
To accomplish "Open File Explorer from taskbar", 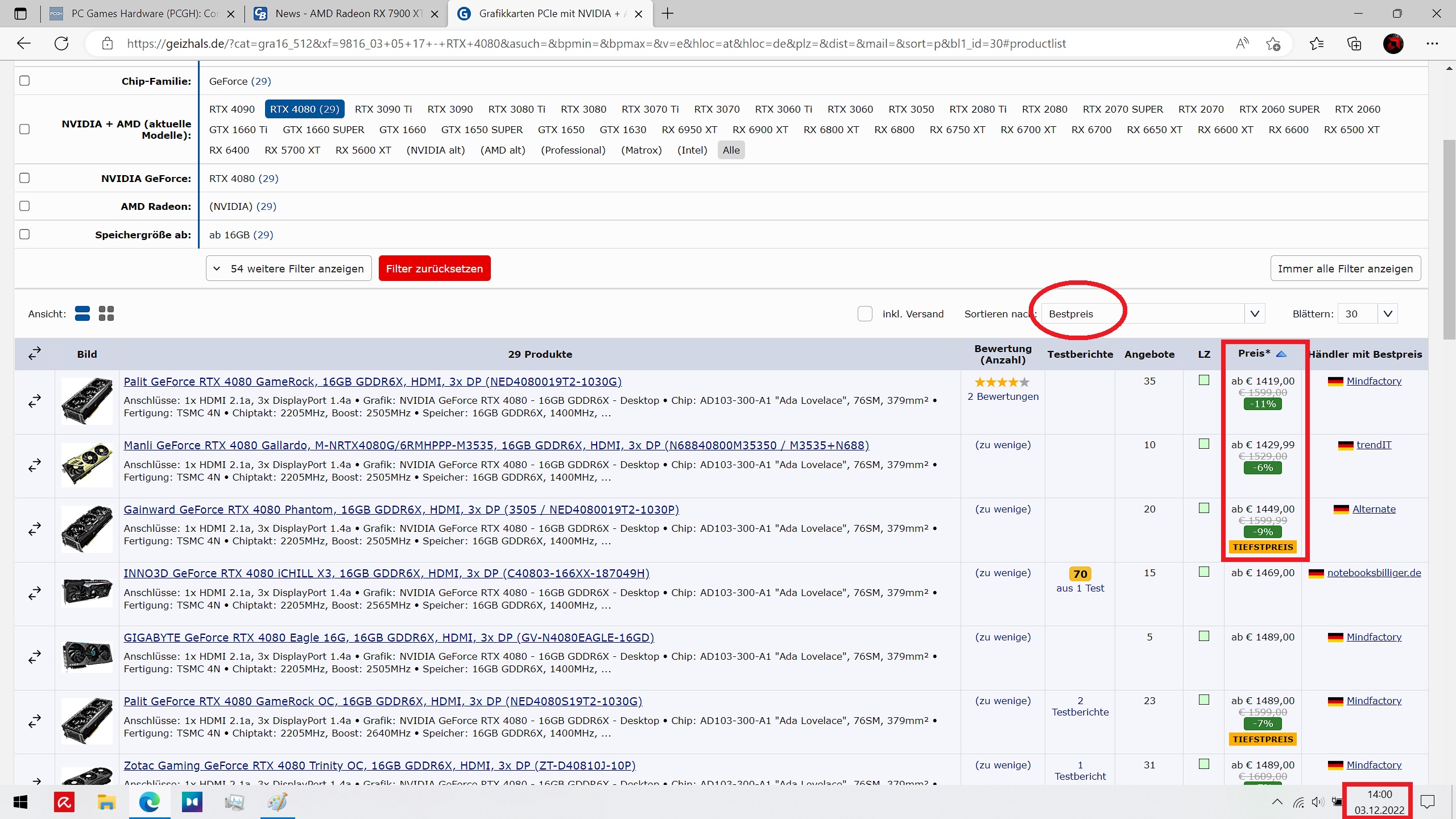I will (106, 803).
